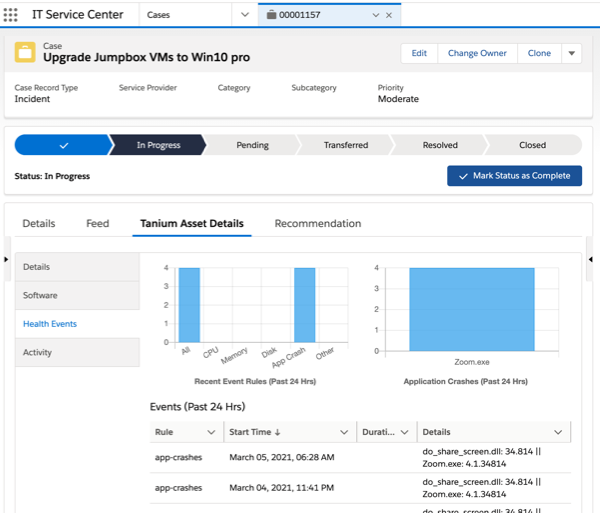This screenshot has height=513, width=600.
Task: Expand the Cases navigation dropdown
Action: 245,15
